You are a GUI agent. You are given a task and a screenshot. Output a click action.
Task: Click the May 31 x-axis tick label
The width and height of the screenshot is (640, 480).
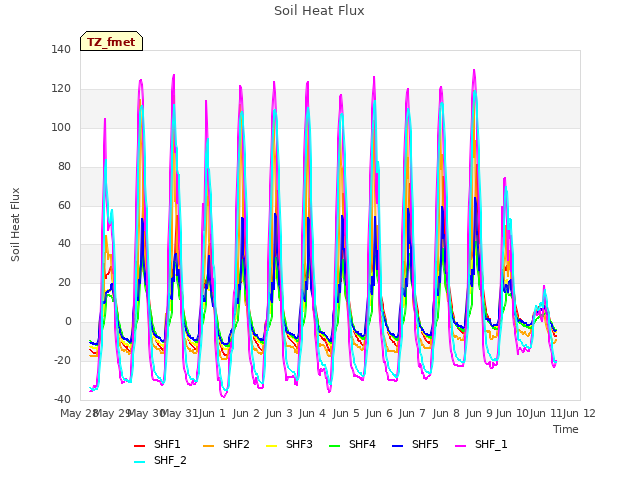tap(179, 413)
